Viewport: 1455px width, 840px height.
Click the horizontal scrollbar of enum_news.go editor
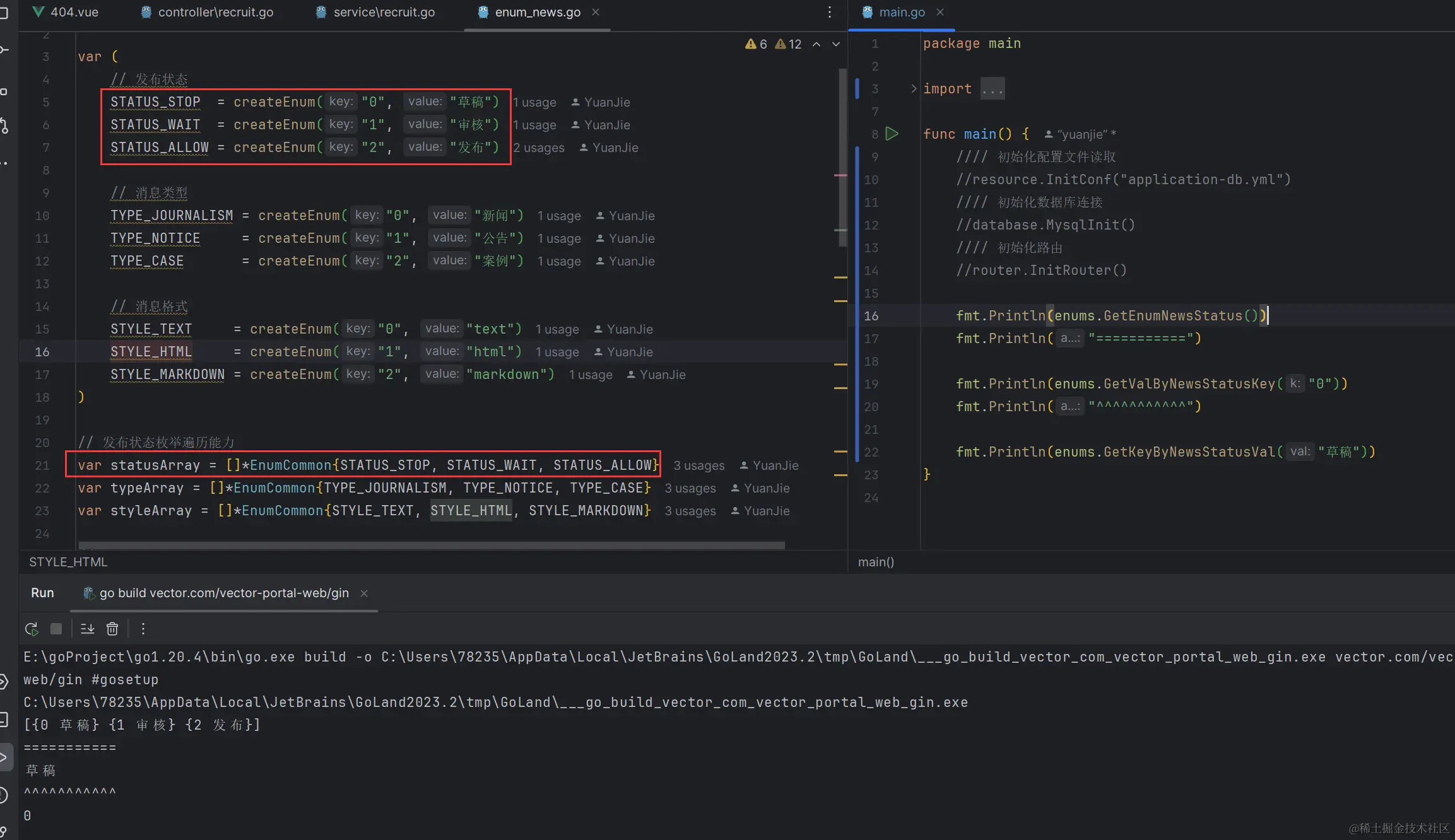coord(431,545)
